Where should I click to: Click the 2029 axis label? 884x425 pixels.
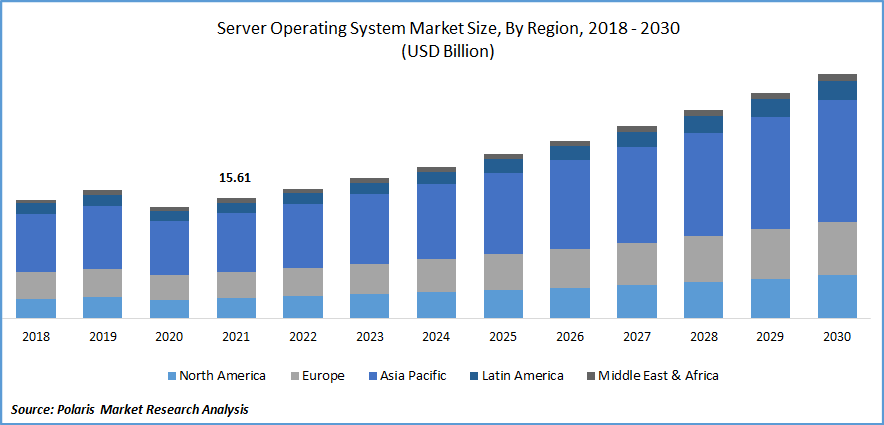click(771, 337)
